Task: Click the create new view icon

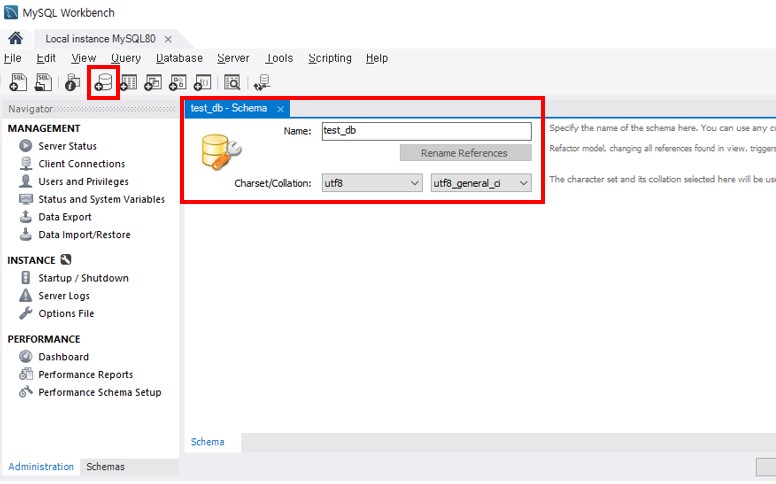Action: tap(153, 82)
